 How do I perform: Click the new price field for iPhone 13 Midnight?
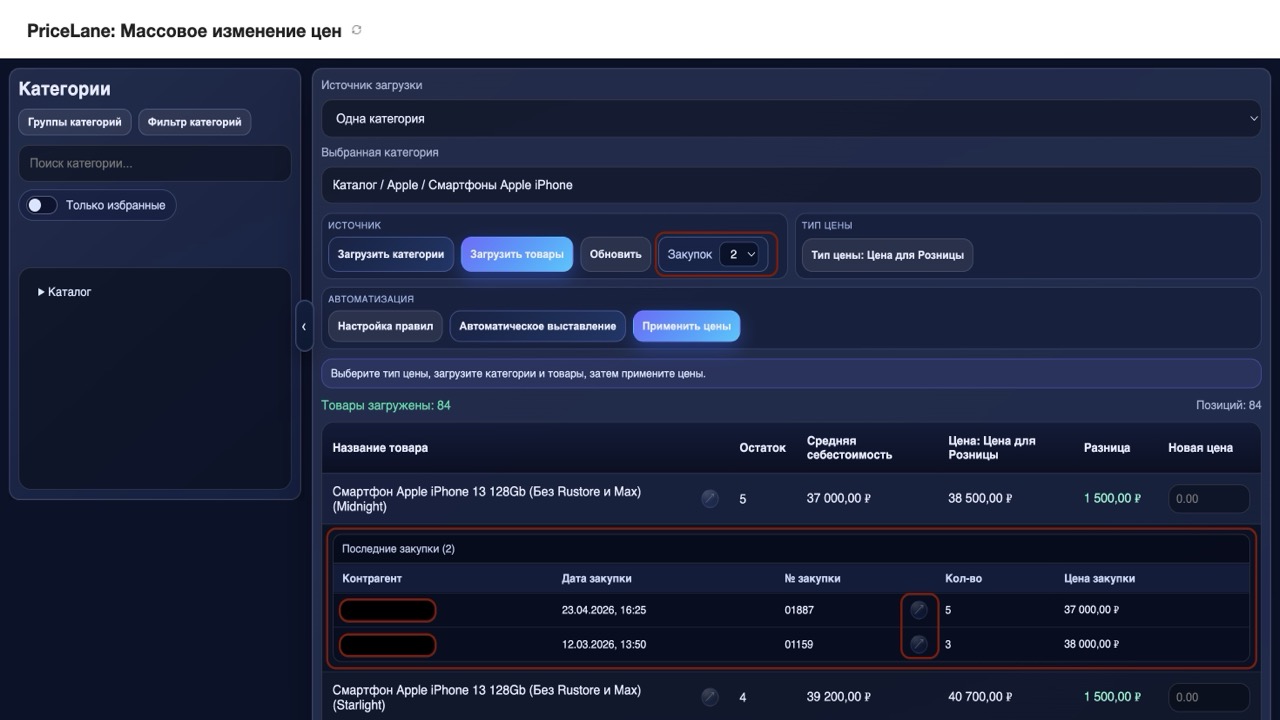pyautogui.click(x=1209, y=498)
